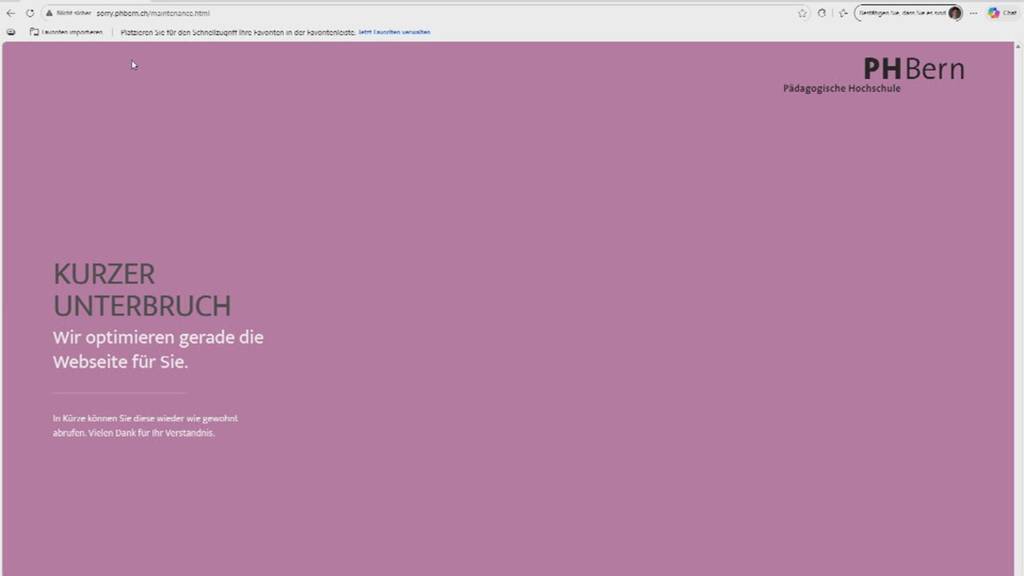Click the 'In Kürze können Sie' paragraph

pos(145,425)
